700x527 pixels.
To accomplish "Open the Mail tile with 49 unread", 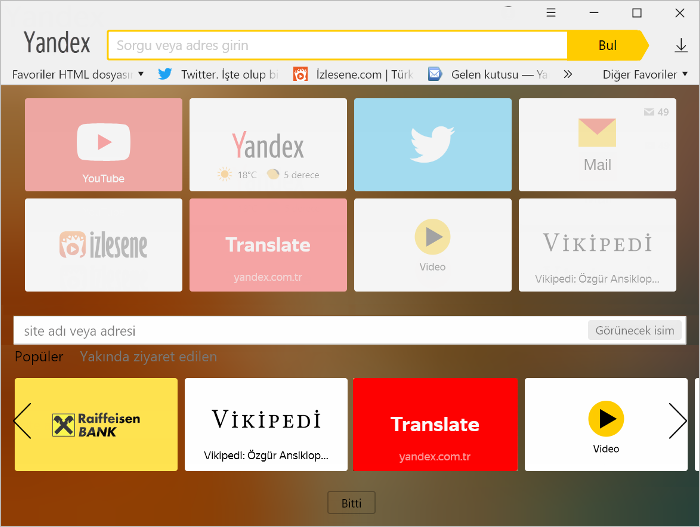I will coord(597,145).
